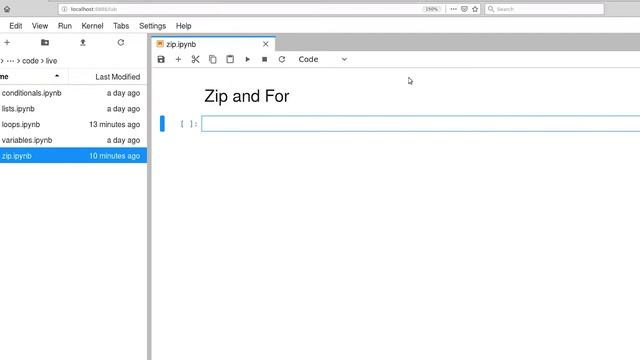Open the Tabs menu
This screenshot has height=360, width=640.
pyautogui.click(x=121, y=26)
